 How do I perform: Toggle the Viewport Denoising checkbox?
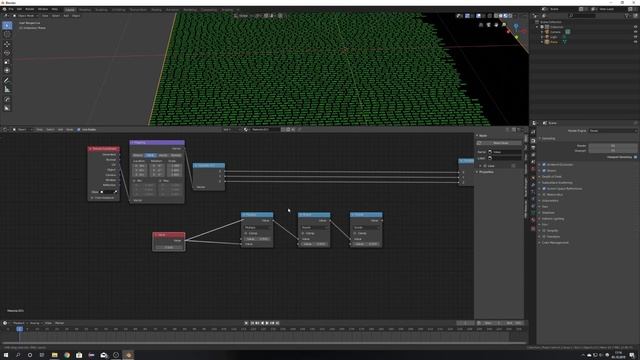(635, 157)
